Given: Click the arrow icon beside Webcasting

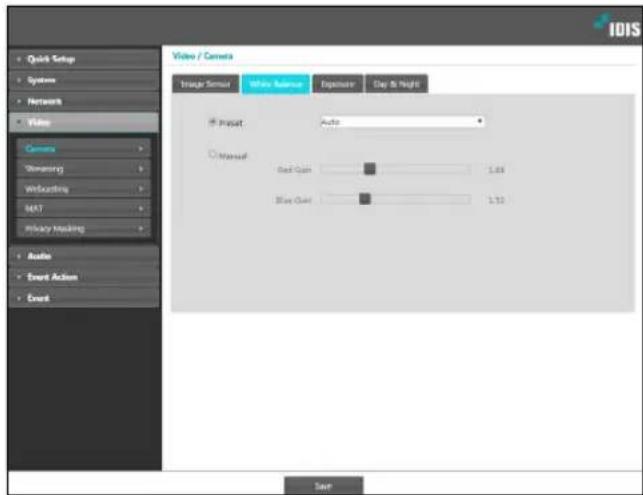Looking at the screenshot, I should click(141, 189).
